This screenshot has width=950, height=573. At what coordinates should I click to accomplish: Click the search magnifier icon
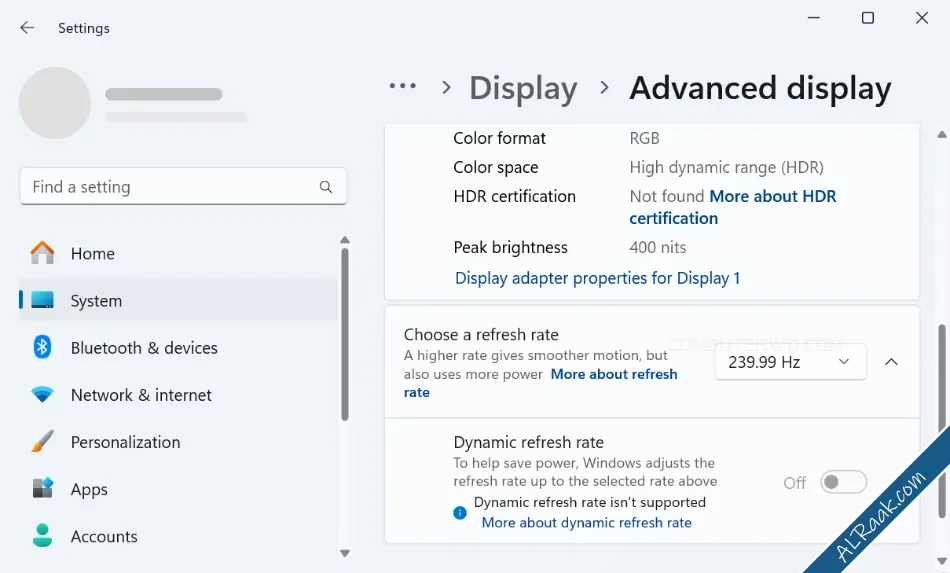326,187
